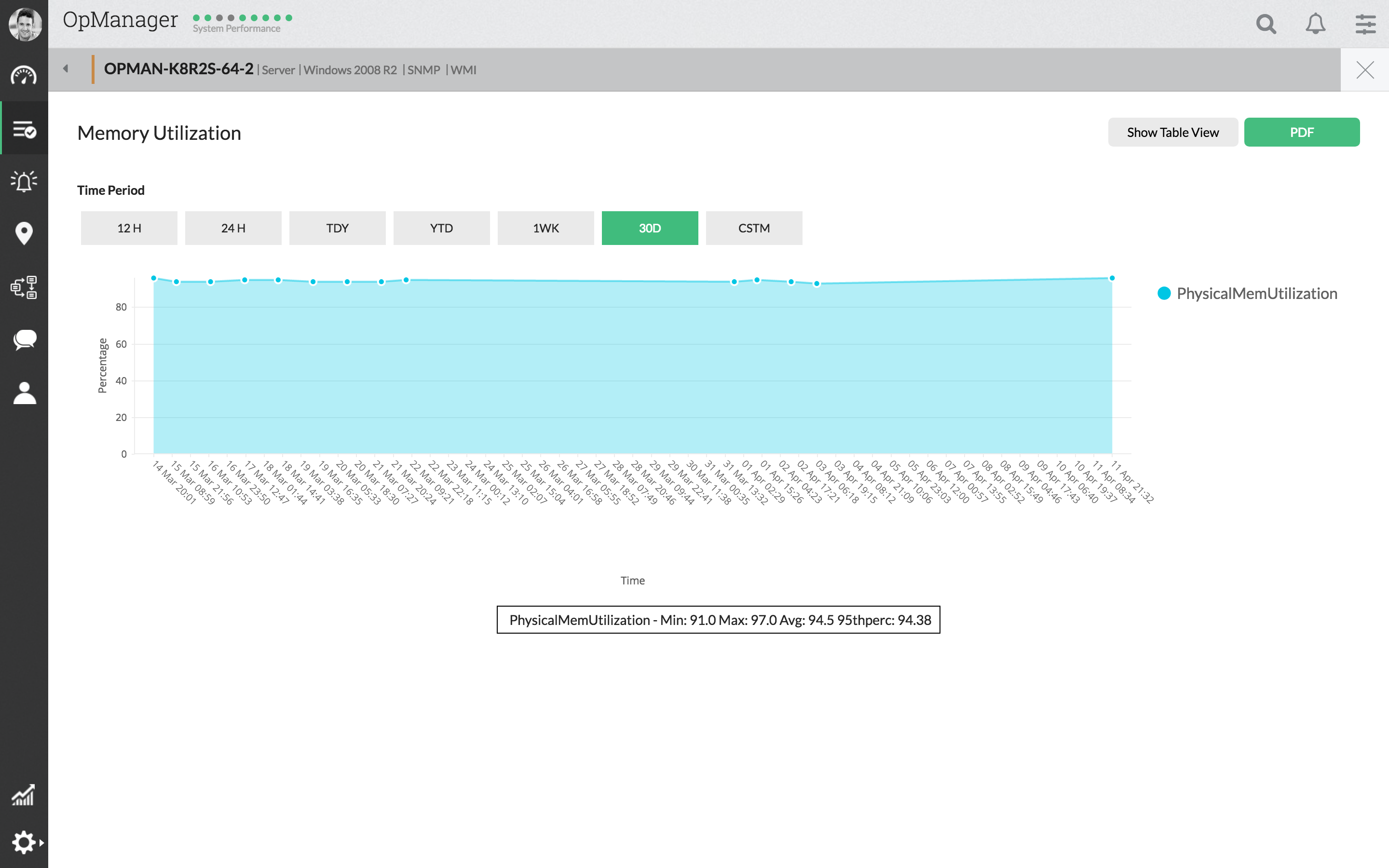Click the user profile avatar photo
1389x868 pixels.
coord(25,24)
